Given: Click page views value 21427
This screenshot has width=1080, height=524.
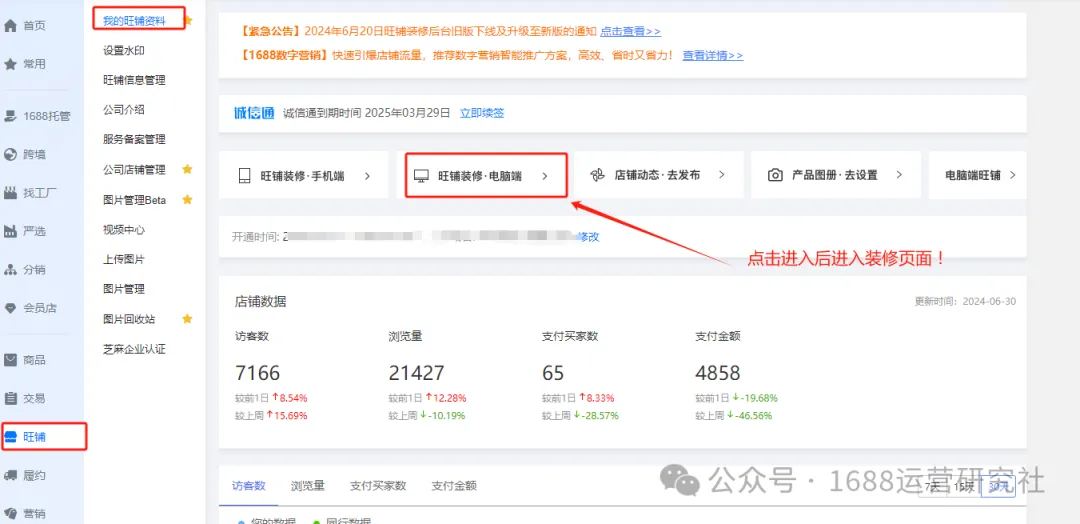Looking at the screenshot, I should click(416, 373).
